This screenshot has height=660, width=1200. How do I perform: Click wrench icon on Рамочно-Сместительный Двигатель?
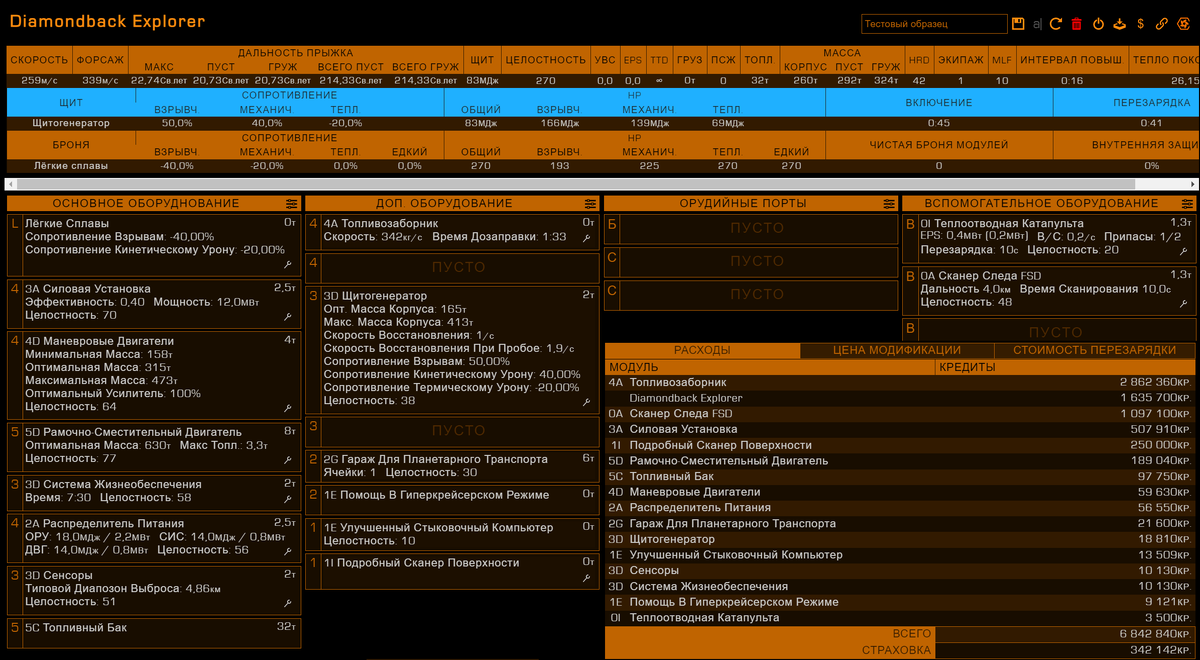click(x=288, y=459)
